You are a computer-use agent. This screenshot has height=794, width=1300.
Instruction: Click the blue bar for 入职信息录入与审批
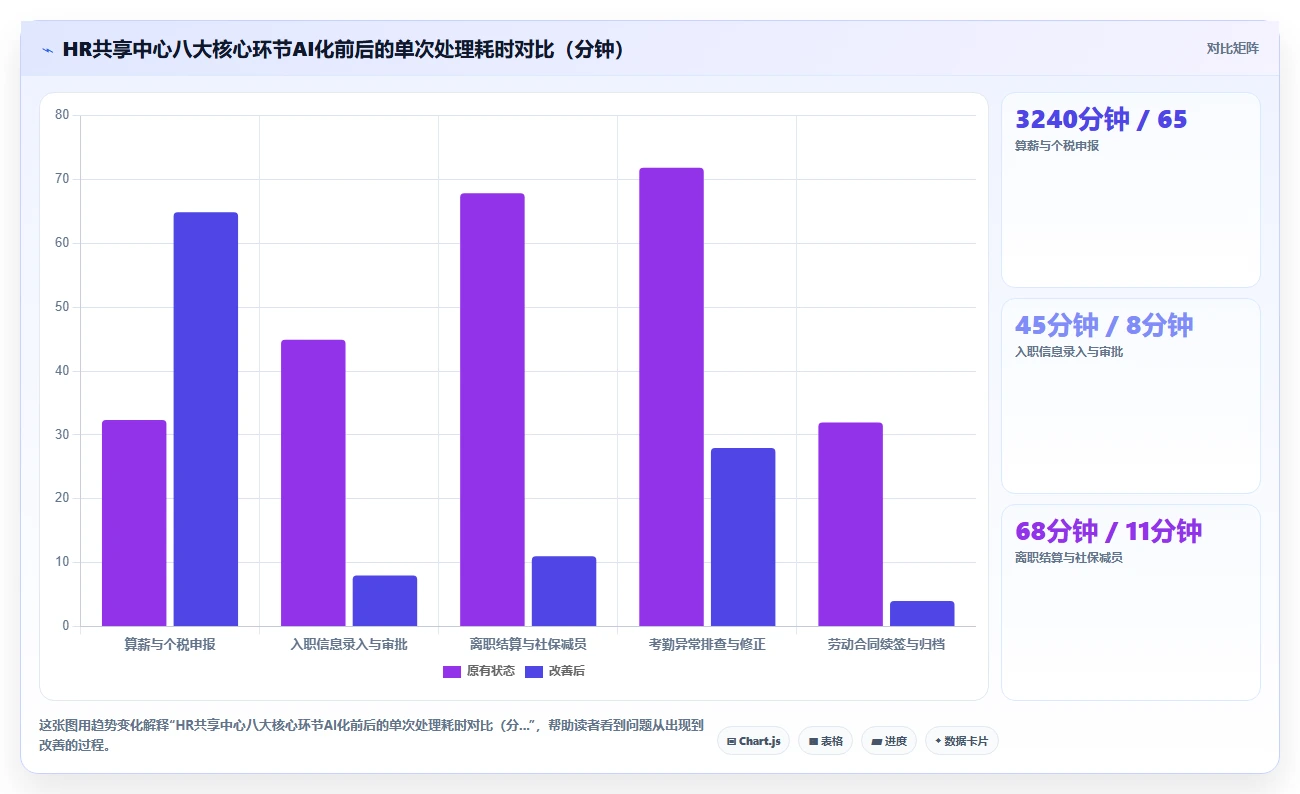point(385,601)
